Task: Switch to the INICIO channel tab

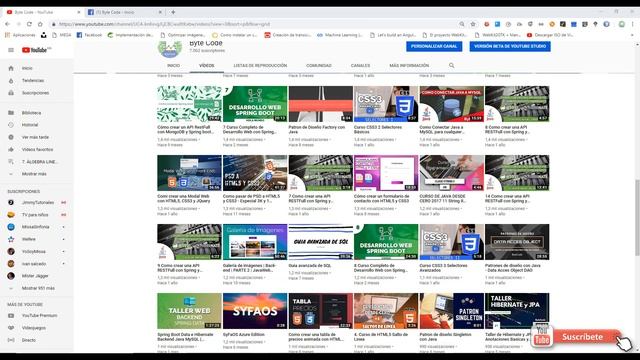Action: click(x=173, y=65)
